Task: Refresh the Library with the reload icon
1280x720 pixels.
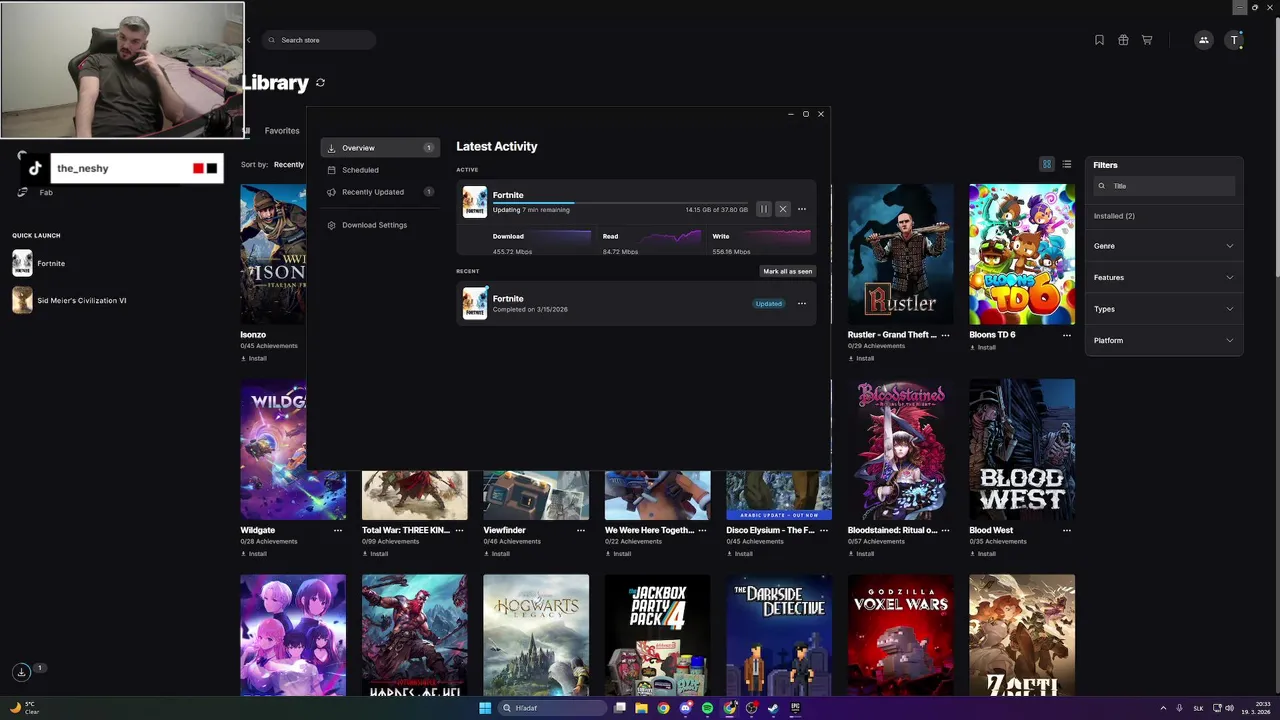Action: (320, 83)
